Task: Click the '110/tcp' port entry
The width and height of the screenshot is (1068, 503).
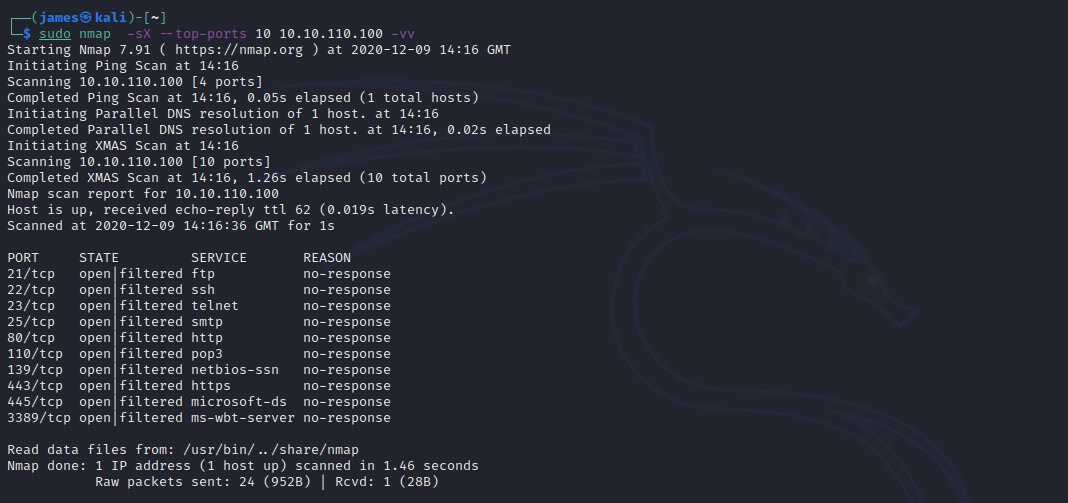Action: pyautogui.click(x=35, y=354)
